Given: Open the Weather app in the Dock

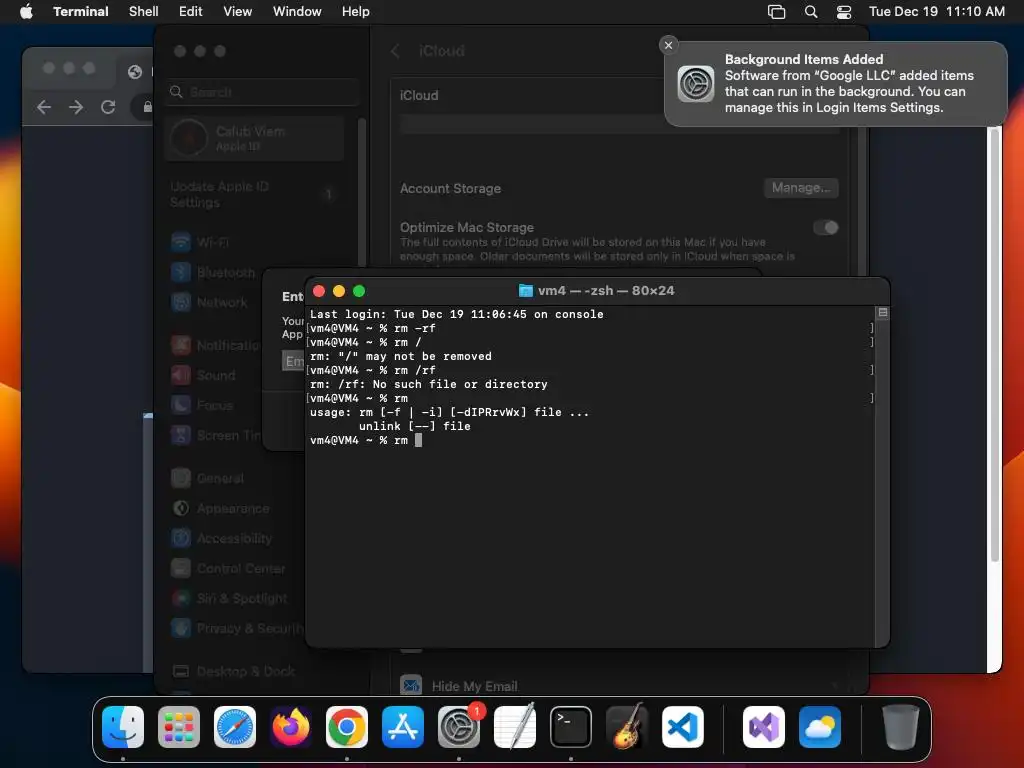Looking at the screenshot, I should [x=820, y=727].
